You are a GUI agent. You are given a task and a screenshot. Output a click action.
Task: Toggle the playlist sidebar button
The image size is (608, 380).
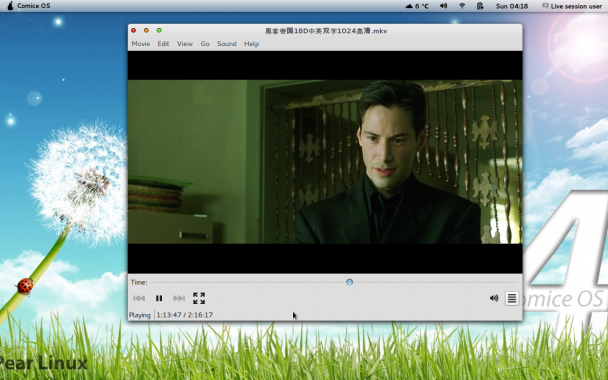(x=512, y=298)
